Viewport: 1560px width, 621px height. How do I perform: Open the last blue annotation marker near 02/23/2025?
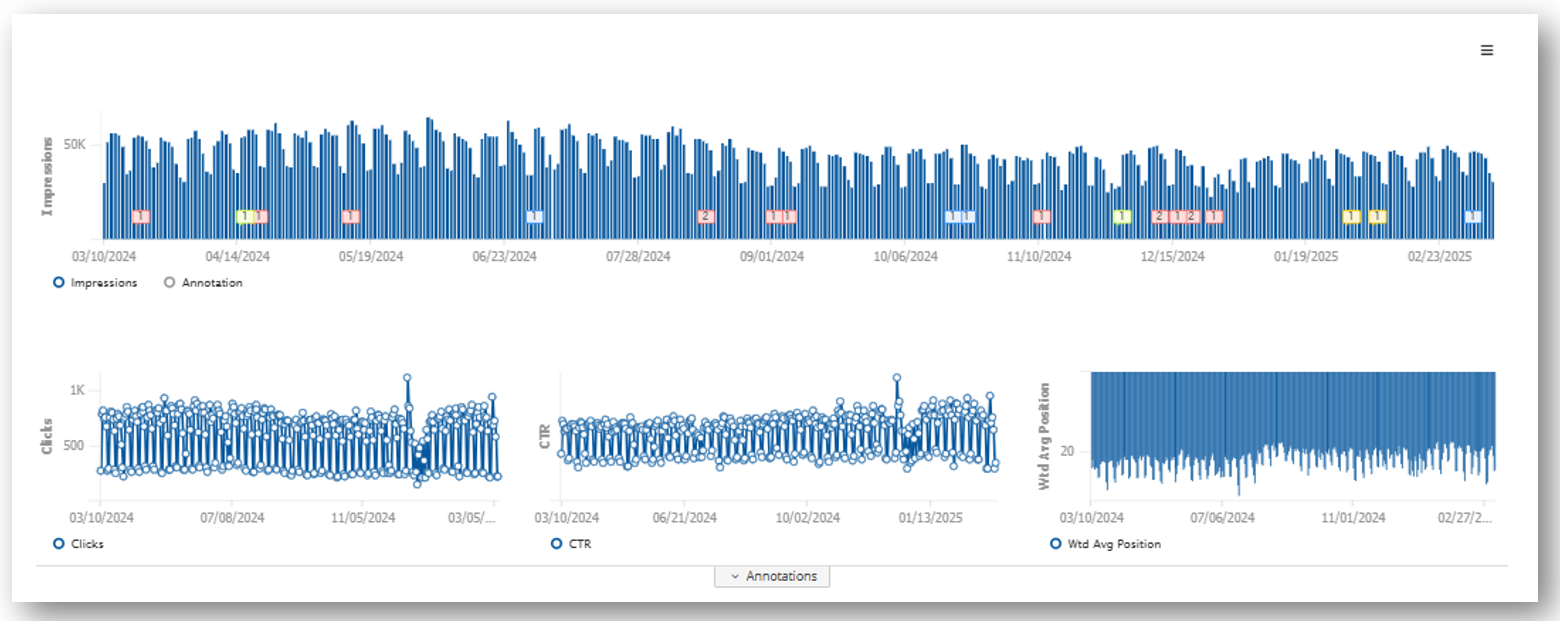(1472, 216)
